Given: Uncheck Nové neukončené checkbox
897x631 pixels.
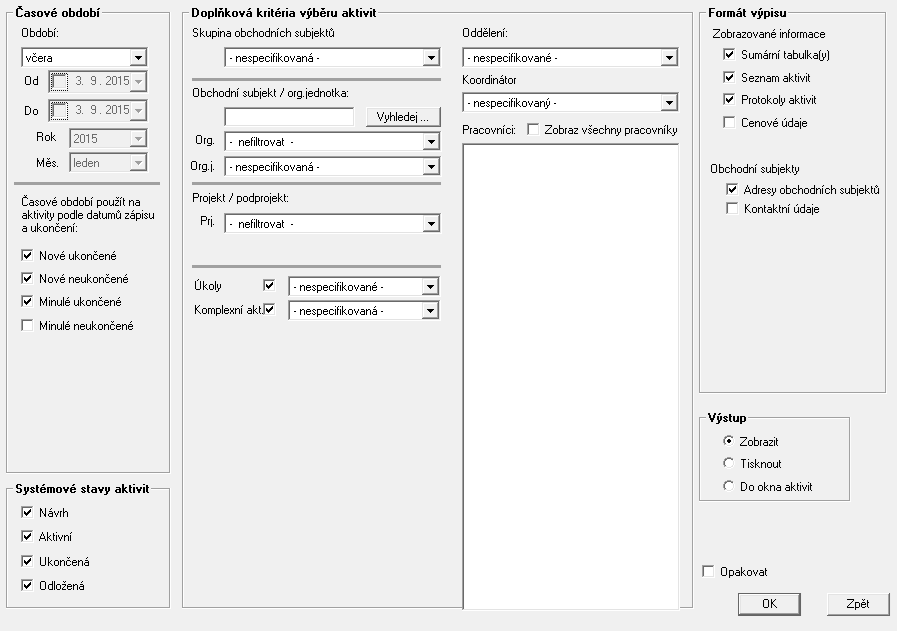Looking at the screenshot, I should pos(27,279).
